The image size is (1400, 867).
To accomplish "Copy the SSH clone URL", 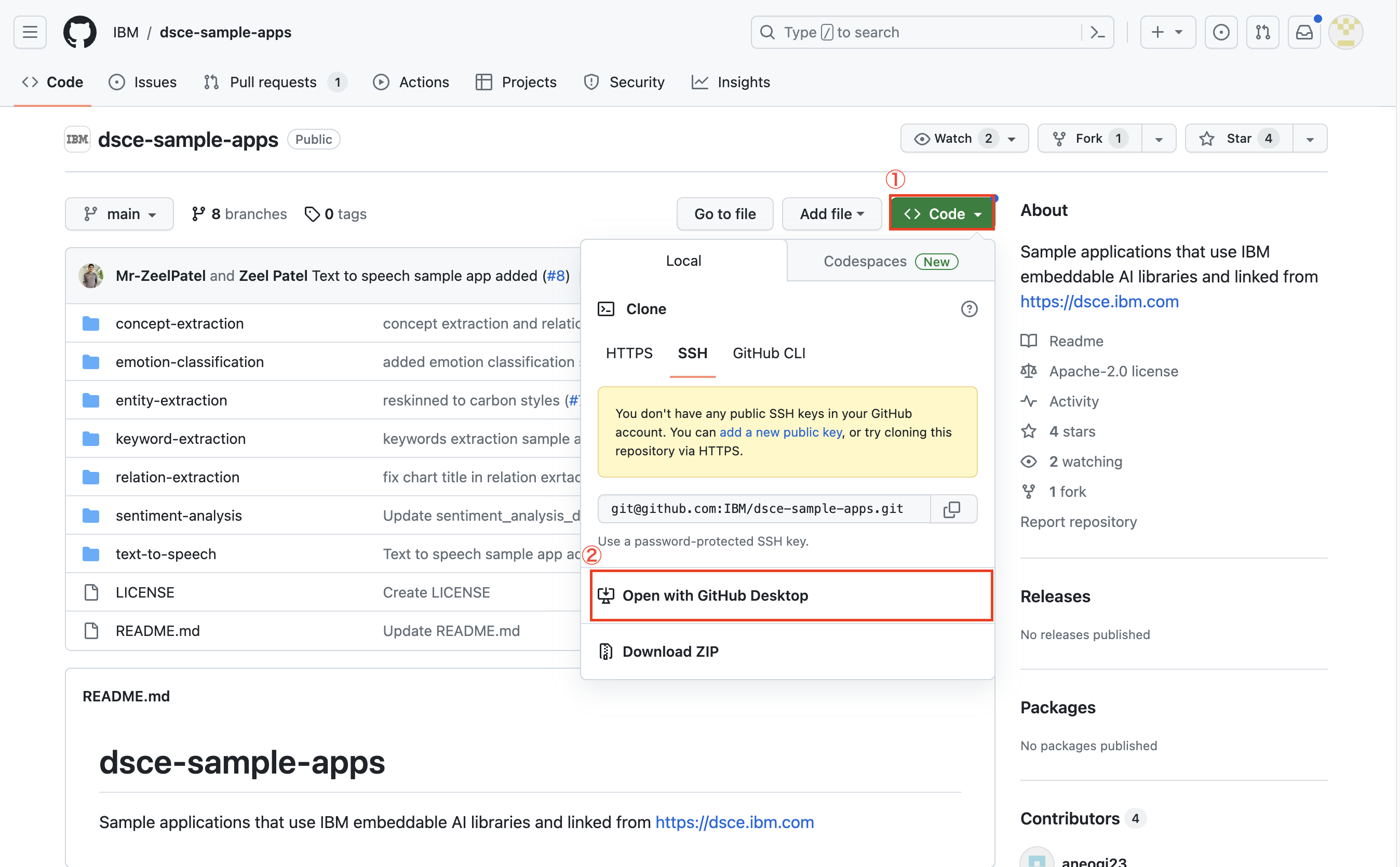I will click(952, 509).
